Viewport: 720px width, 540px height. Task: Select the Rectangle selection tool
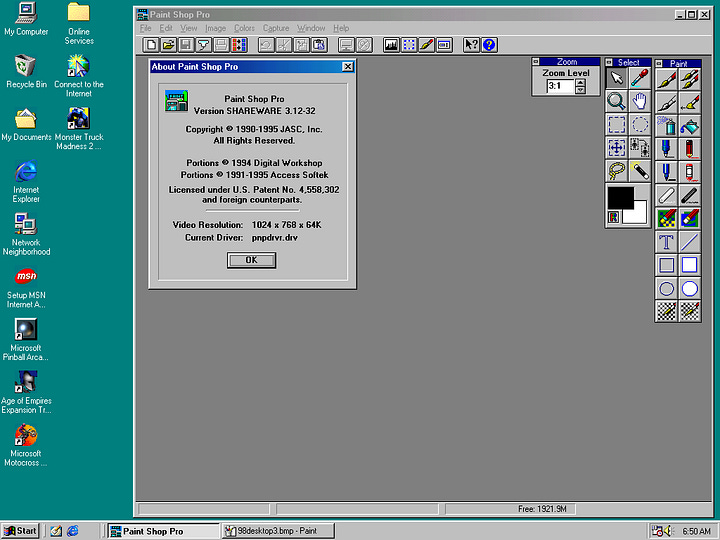point(617,124)
